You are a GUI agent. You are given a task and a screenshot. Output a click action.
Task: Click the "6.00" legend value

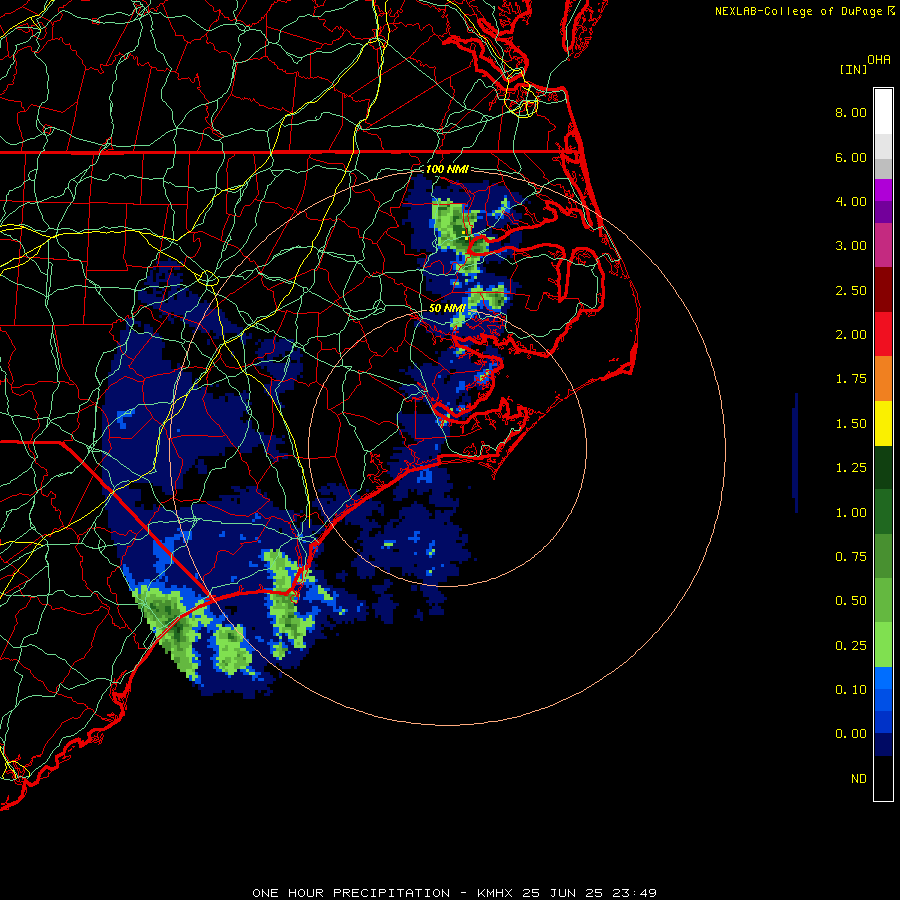point(851,157)
